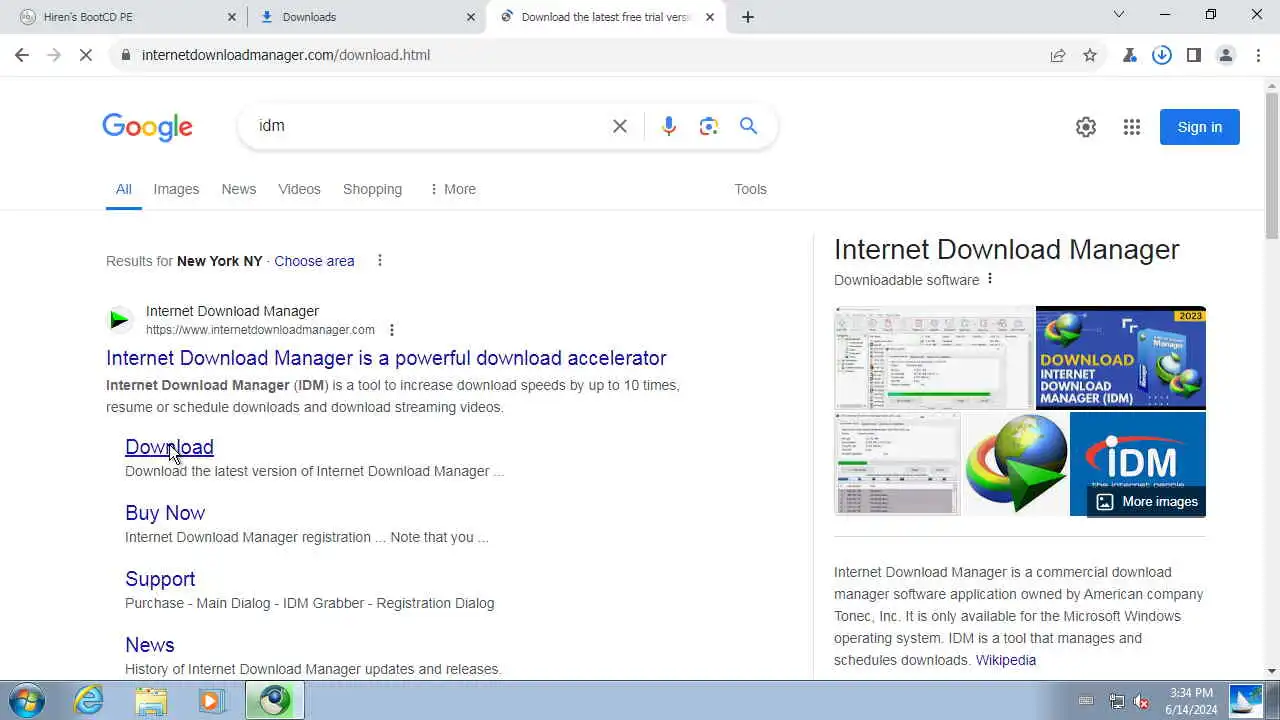The image size is (1280, 720).
Task: Open the downloads toolbar icon
Action: [x=1162, y=55]
